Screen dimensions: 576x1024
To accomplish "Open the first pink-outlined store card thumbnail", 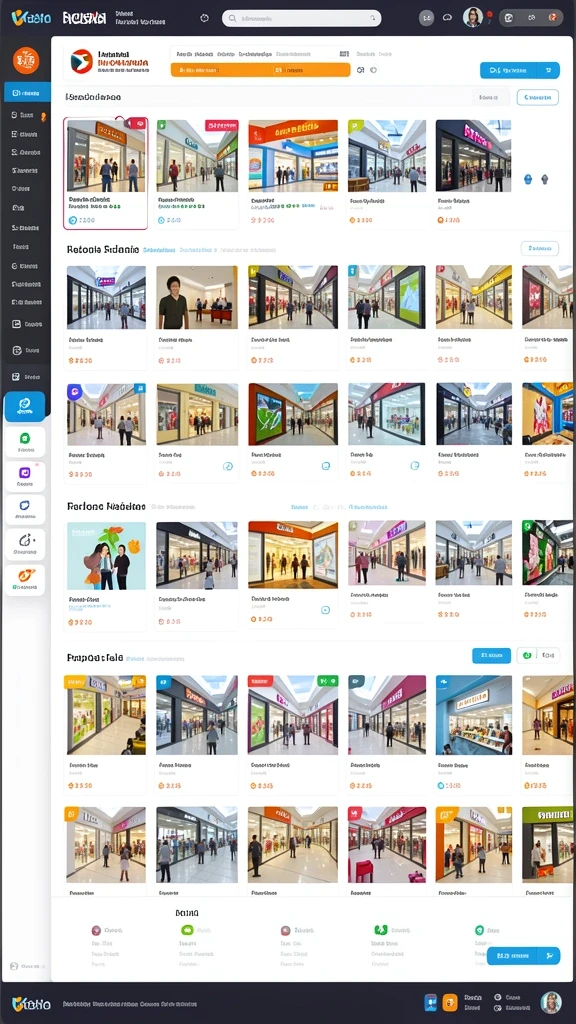I will tap(106, 156).
